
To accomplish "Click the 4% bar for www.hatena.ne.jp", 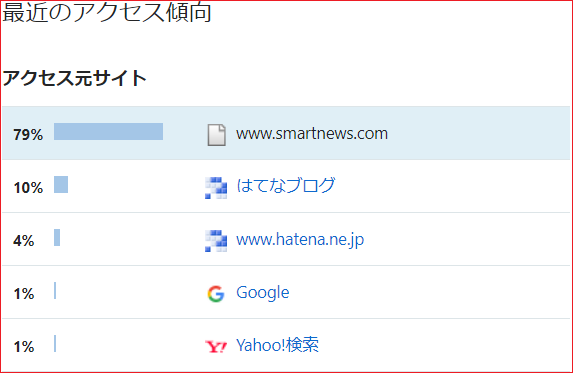I will pos(57,237).
